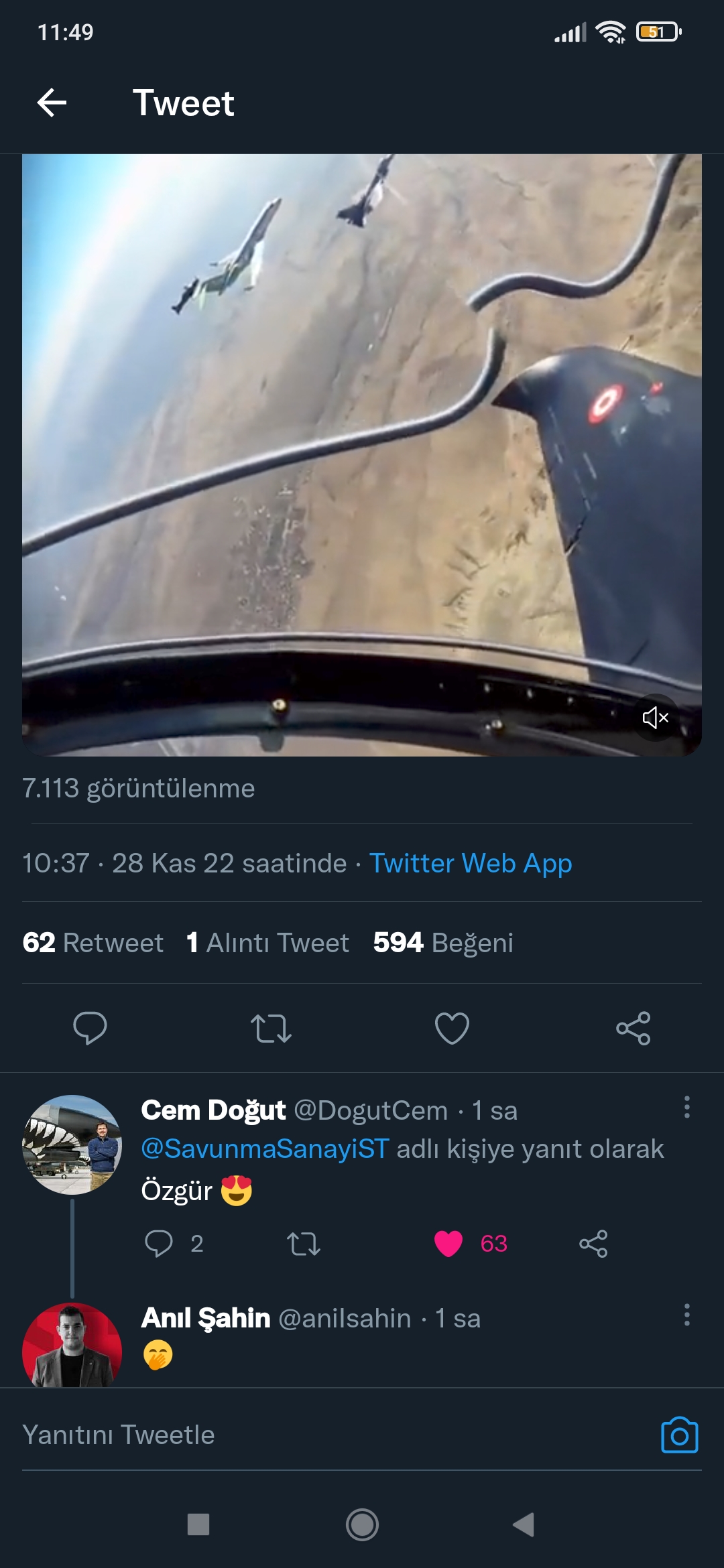Open Cem Doğut's profile picture
724x1568 pixels.
click(x=72, y=1145)
